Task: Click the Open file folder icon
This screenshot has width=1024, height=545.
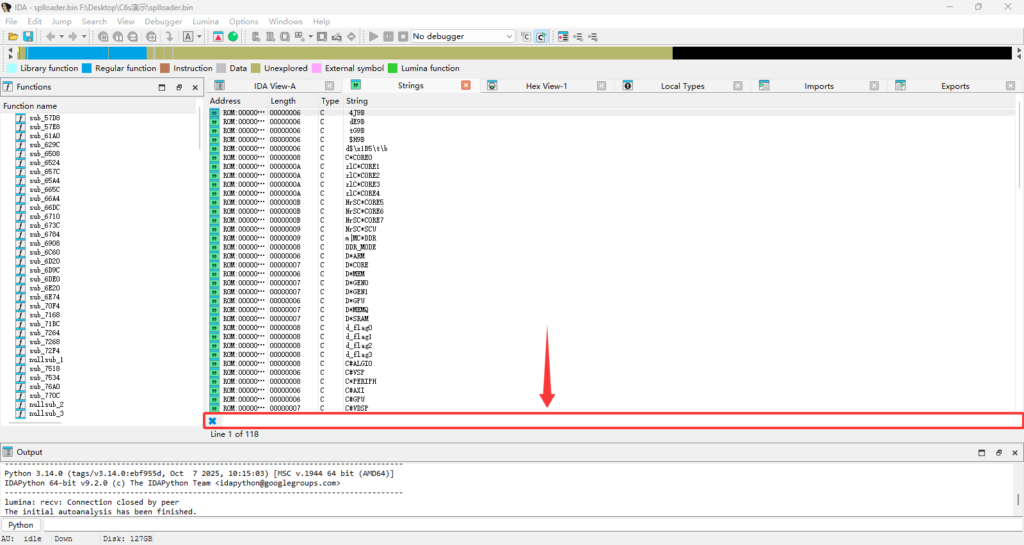Action: (13, 36)
